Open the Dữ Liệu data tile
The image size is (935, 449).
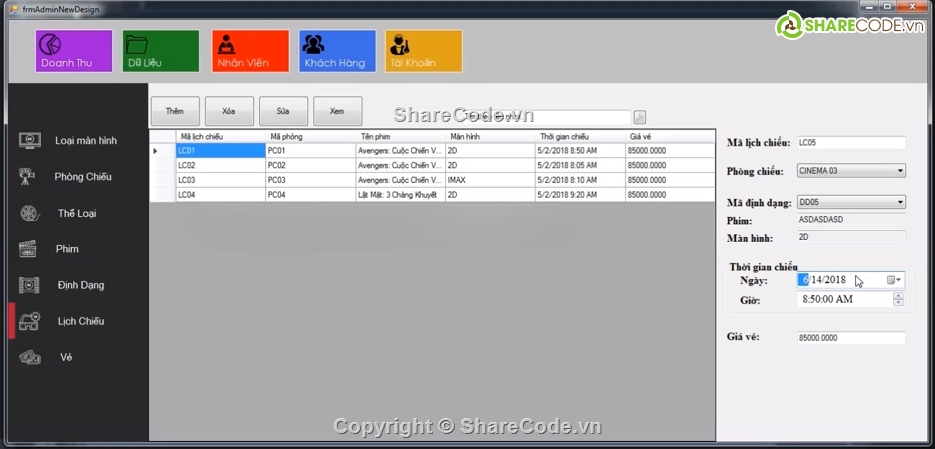click(x=161, y=51)
